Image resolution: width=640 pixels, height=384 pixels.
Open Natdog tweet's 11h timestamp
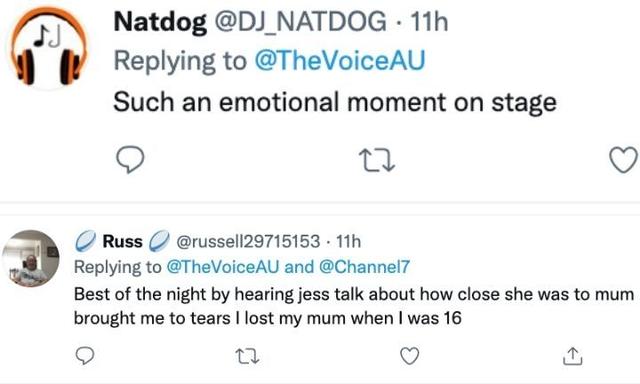[429, 21]
